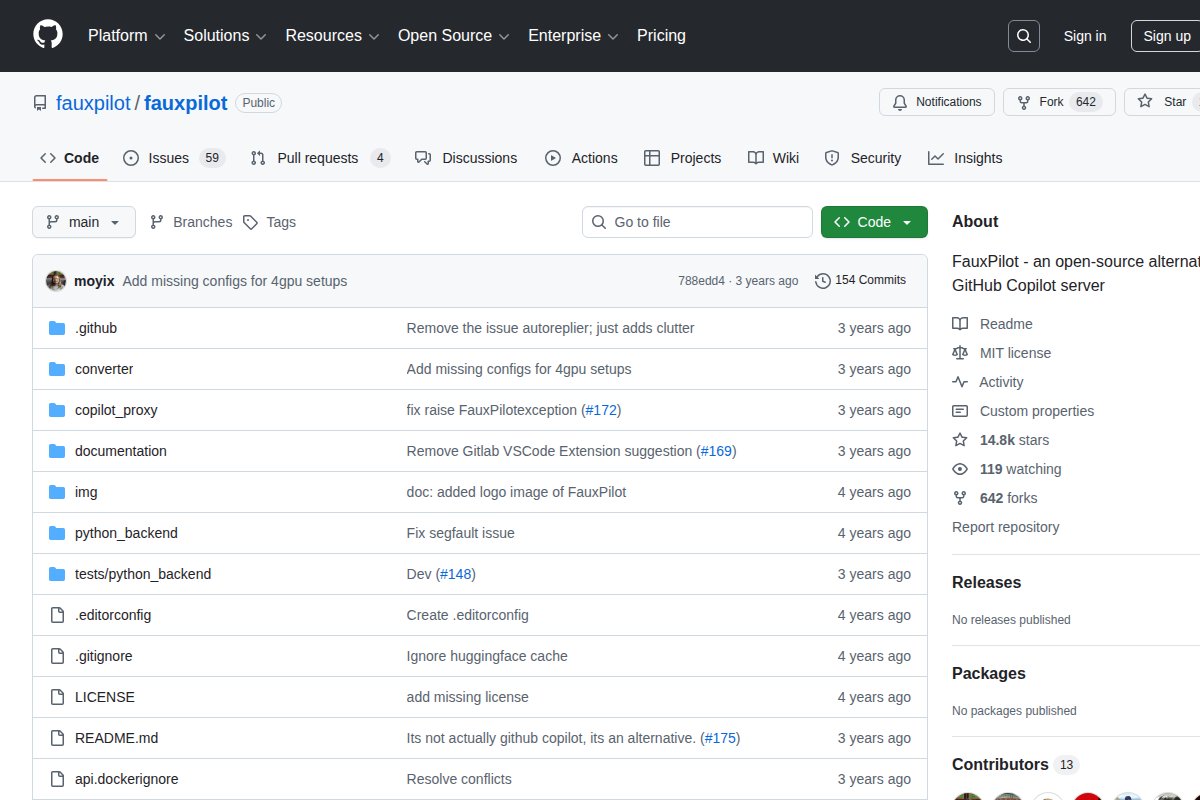Expand the Platform navigation menu

pos(126,36)
